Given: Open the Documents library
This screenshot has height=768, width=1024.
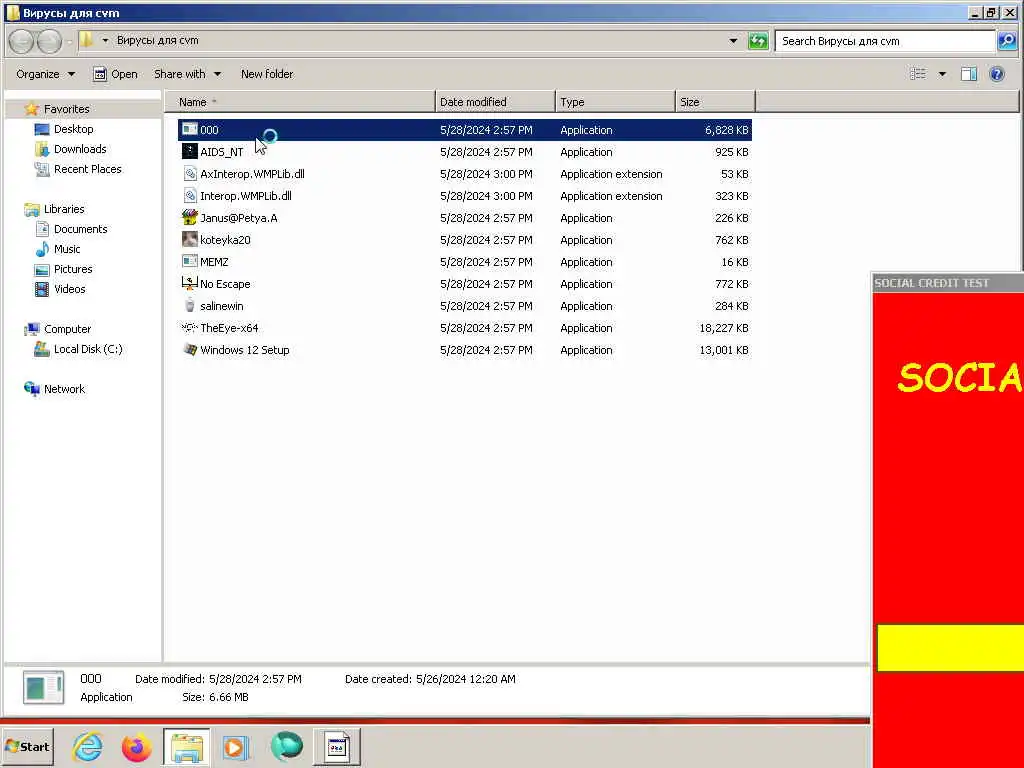Looking at the screenshot, I should tap(80, 229).
